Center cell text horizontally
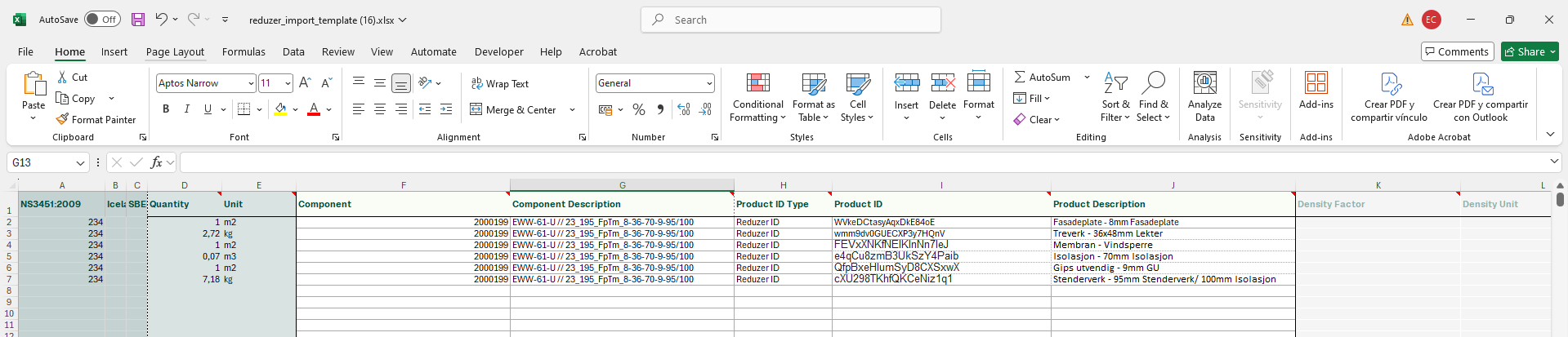Image resolution: width=1568 pixels, height=337 pixels. (x=380, y=109)
